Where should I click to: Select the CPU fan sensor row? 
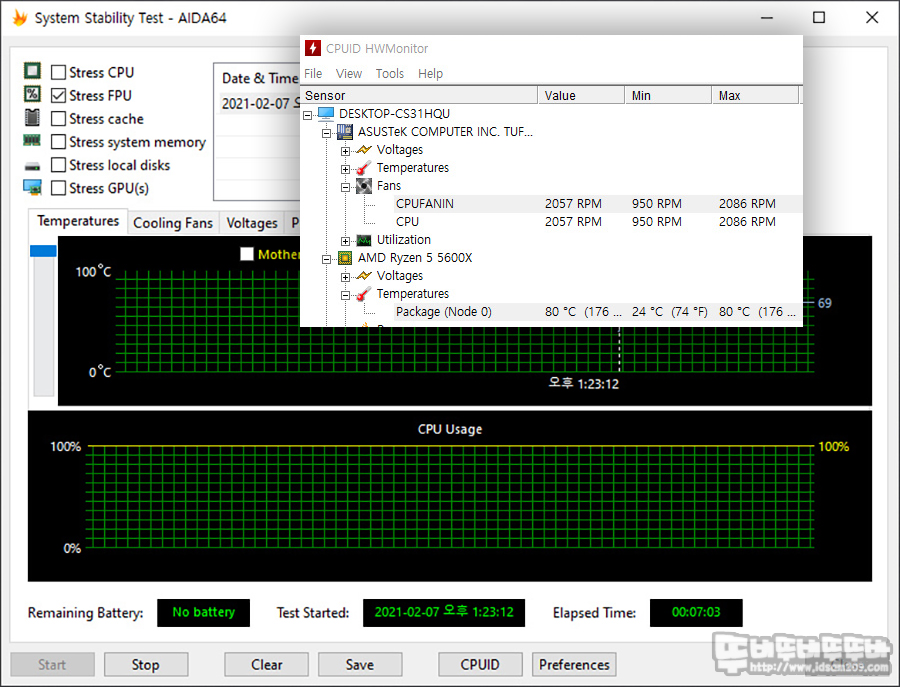(x=598, y=222)
